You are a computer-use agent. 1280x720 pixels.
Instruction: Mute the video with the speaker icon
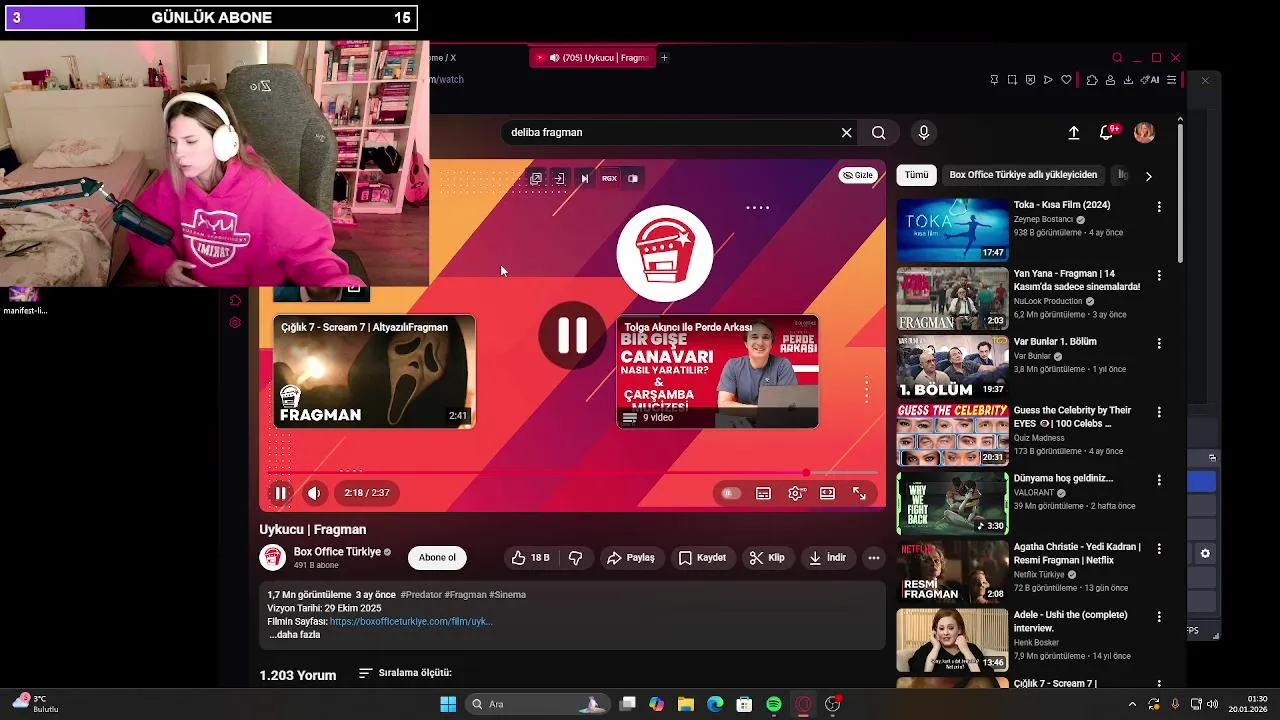point(314,493)
